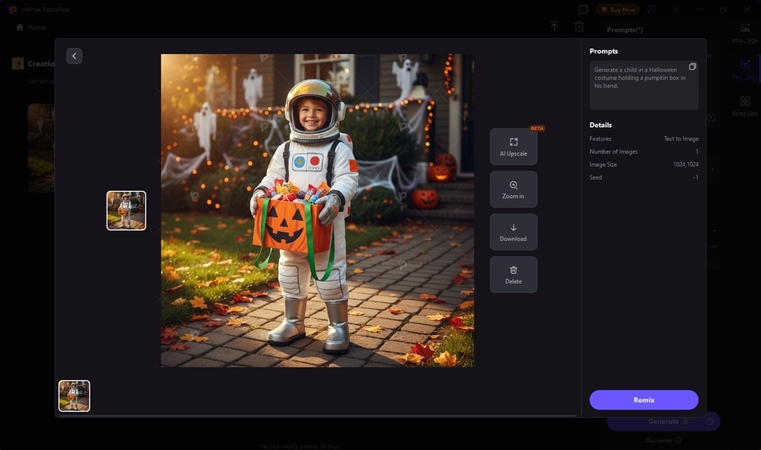Click the prompt text box
The image size is (761, 450).
(x=640, y=88)
